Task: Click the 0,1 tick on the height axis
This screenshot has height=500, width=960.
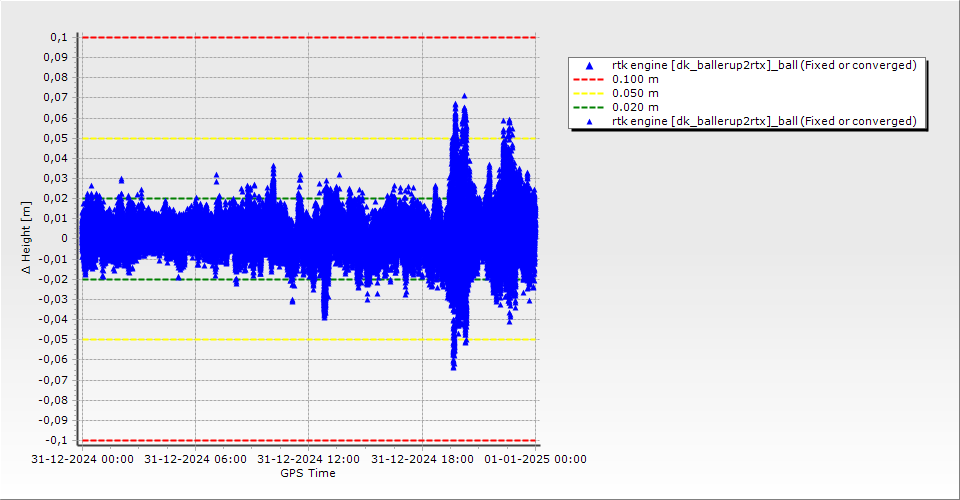Action: coord(59,37)
